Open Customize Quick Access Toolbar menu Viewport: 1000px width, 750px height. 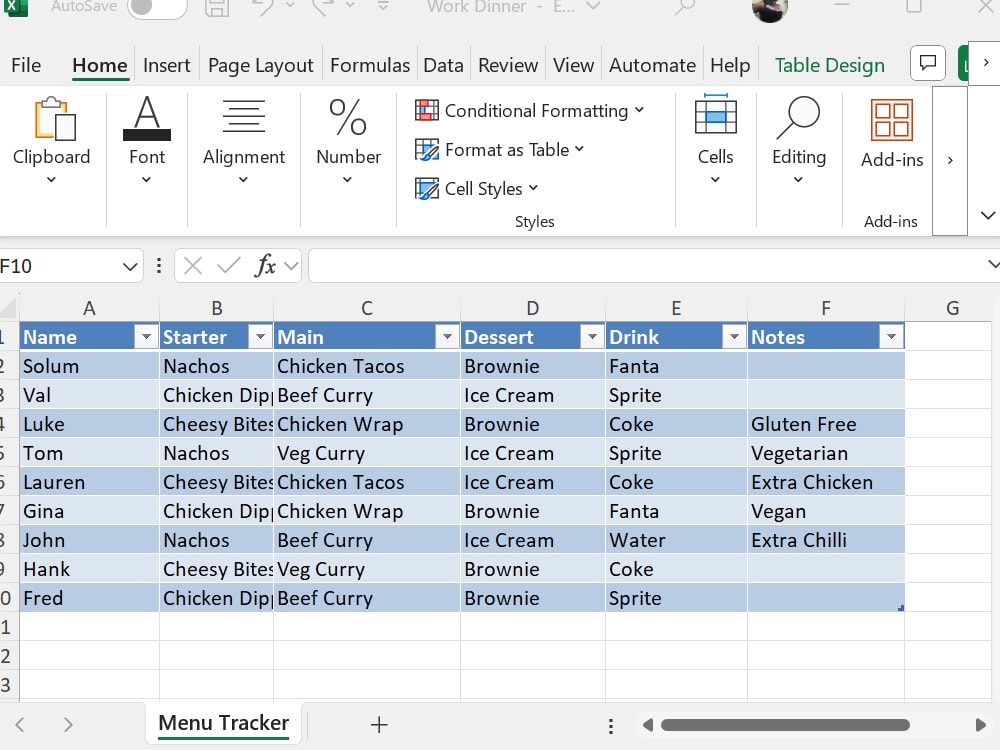pos(383,6)
